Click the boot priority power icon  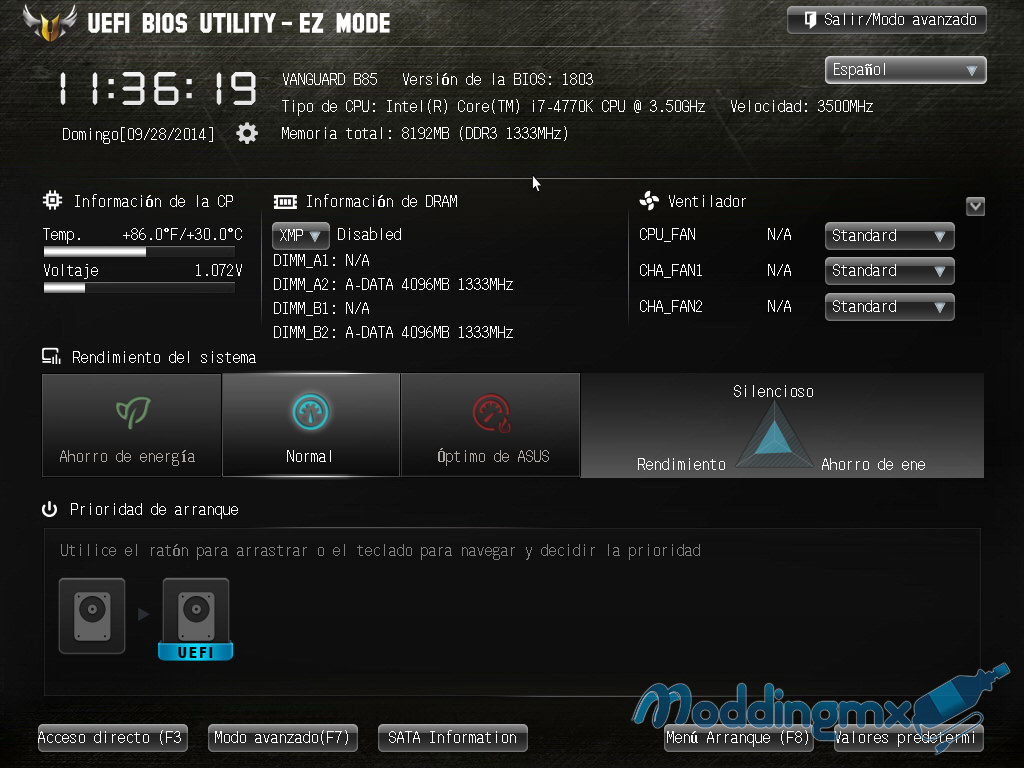(x=50, y=509)
